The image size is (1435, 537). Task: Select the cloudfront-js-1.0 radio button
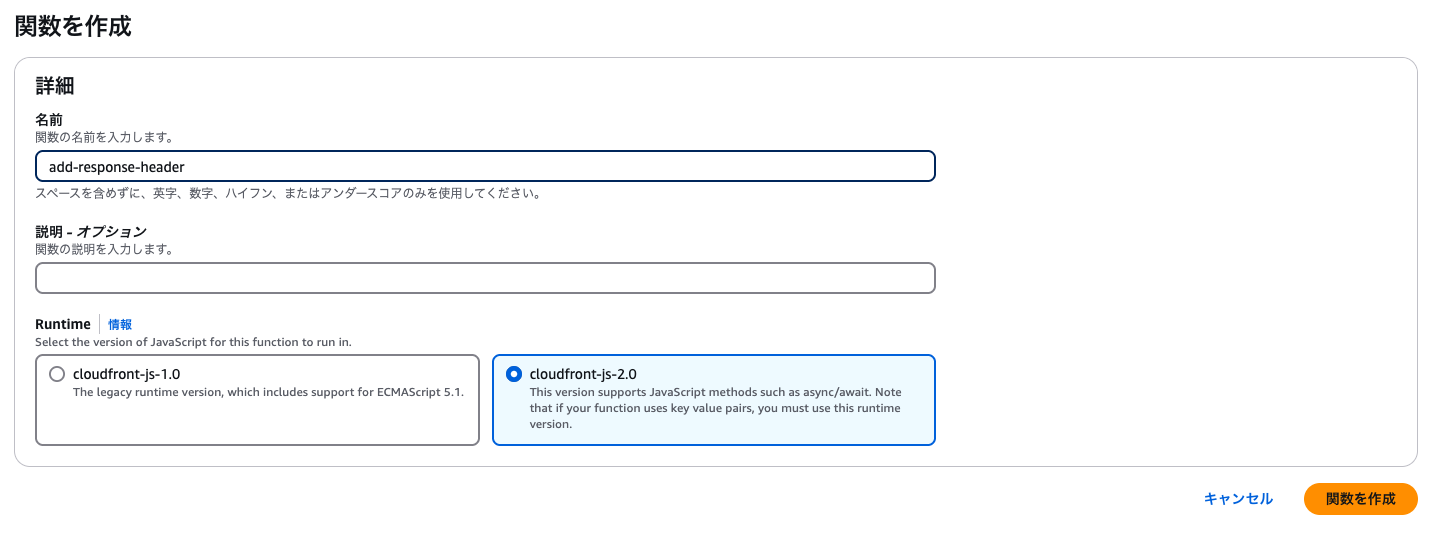57,374
